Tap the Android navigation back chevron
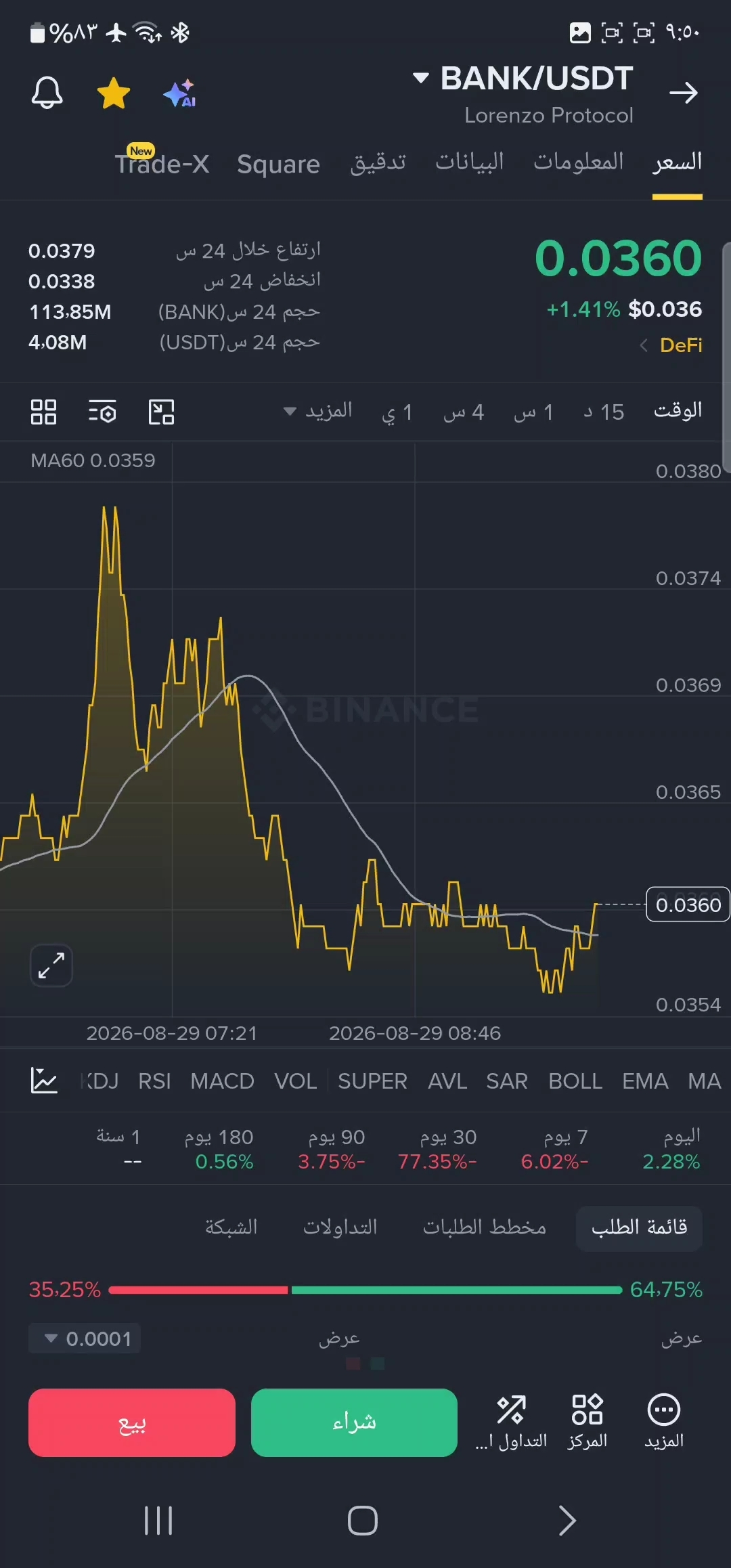The width and height of the screenshot is (731, 1568). pos(567,1521)
